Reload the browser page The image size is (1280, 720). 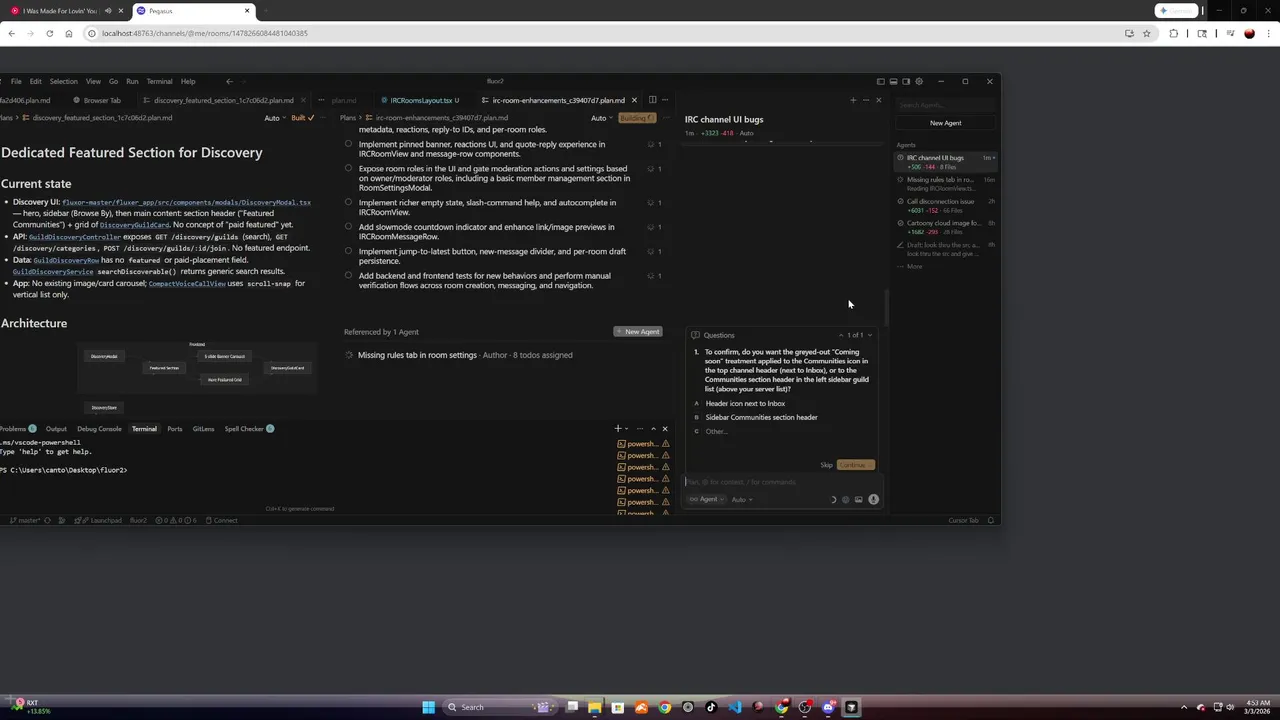click(x=49, y=33)
